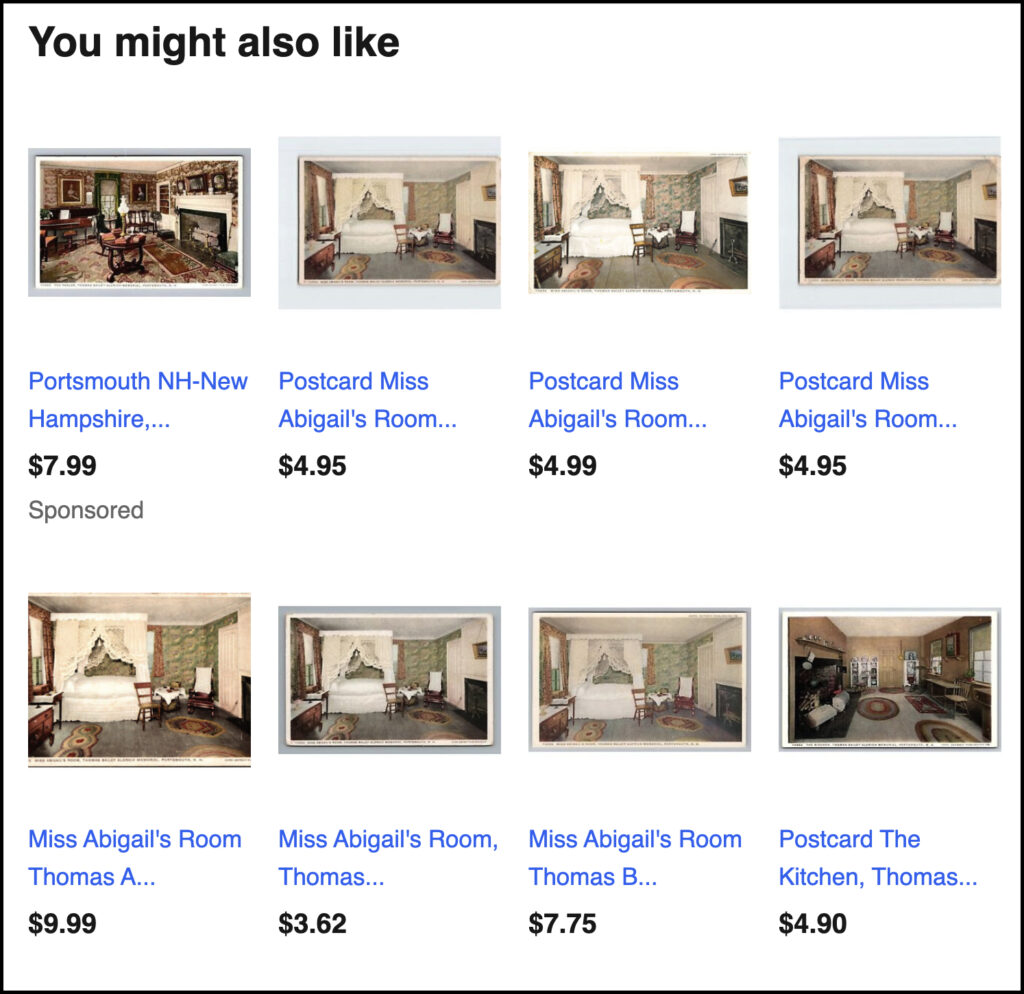Open the thumbnail of the $4.99 postcard
This screenshot has height=994, width=1024.
pyautogui.click(x=639, y=222)
